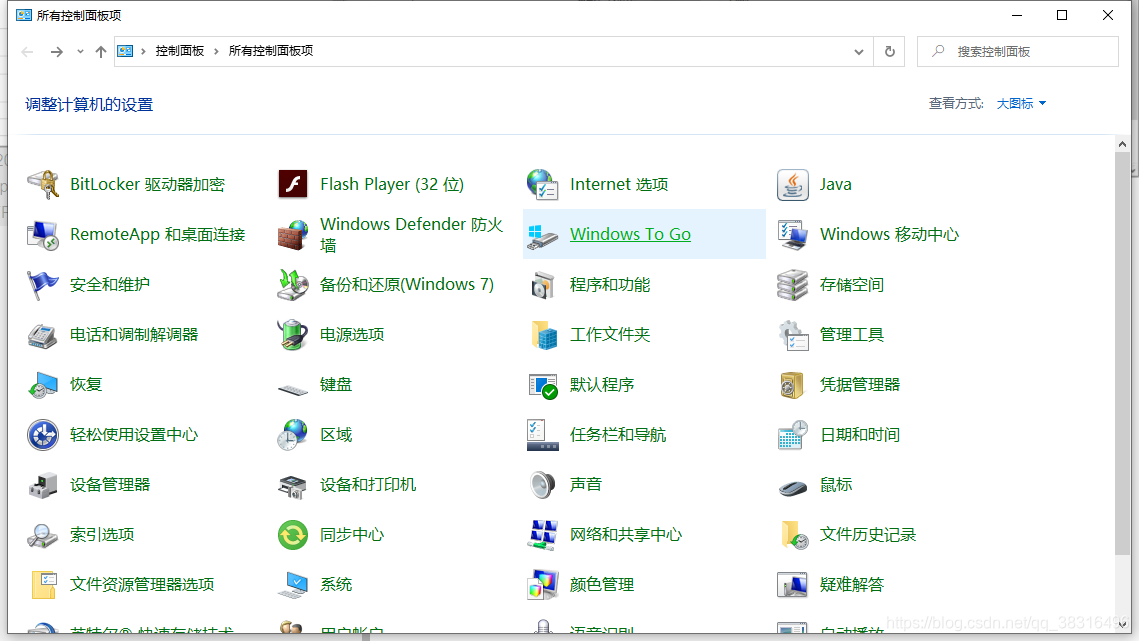Open 键盘 keyboard icon
The width and height of the screenshot is (1139, 641).
293,389
